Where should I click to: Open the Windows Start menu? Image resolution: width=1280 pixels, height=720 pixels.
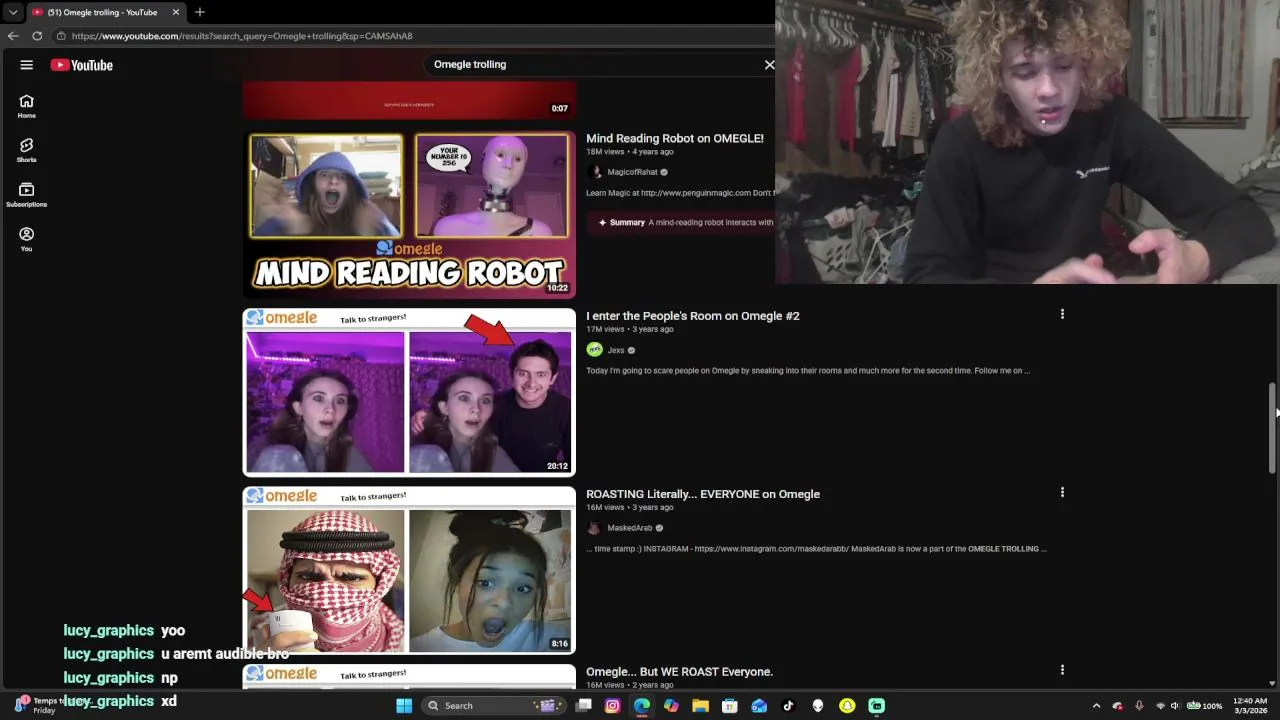click(x=404, y=706)
